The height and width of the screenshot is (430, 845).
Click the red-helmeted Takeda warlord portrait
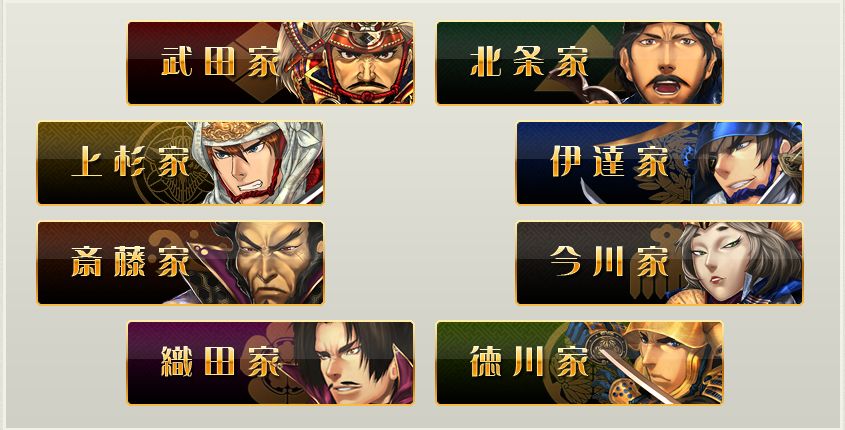coord(350,64)
